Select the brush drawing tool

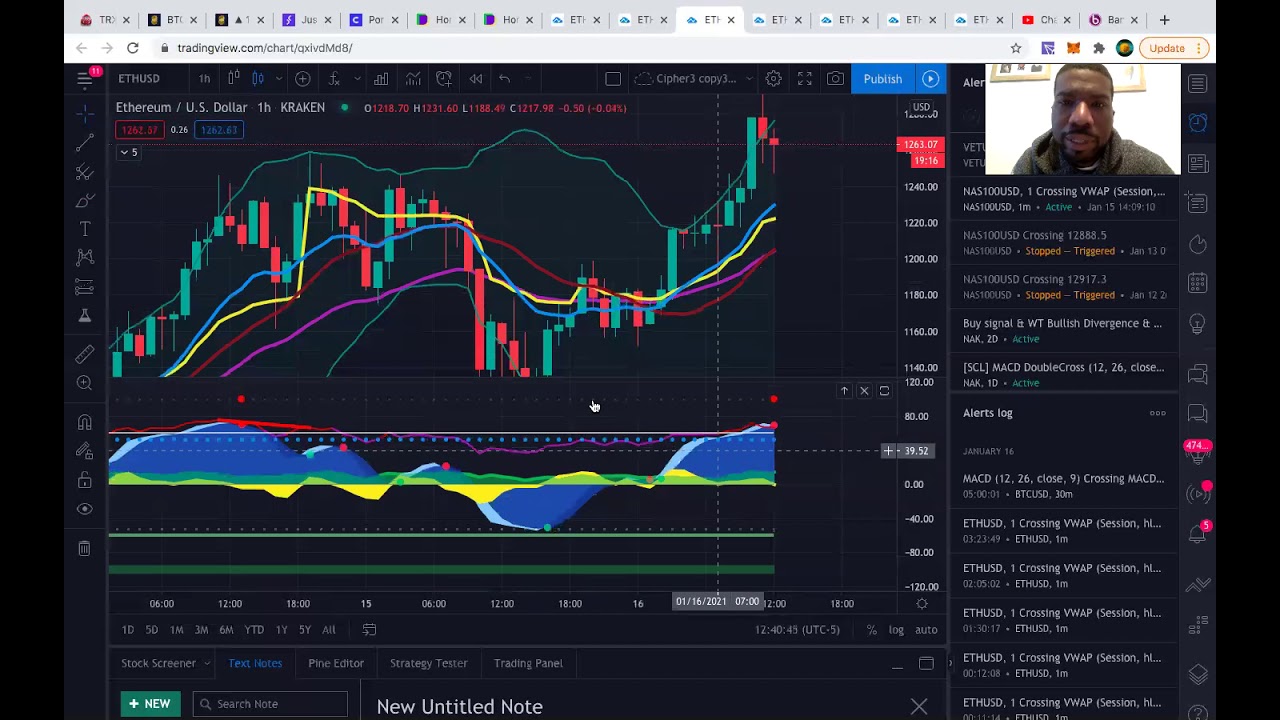pos(85,201)
